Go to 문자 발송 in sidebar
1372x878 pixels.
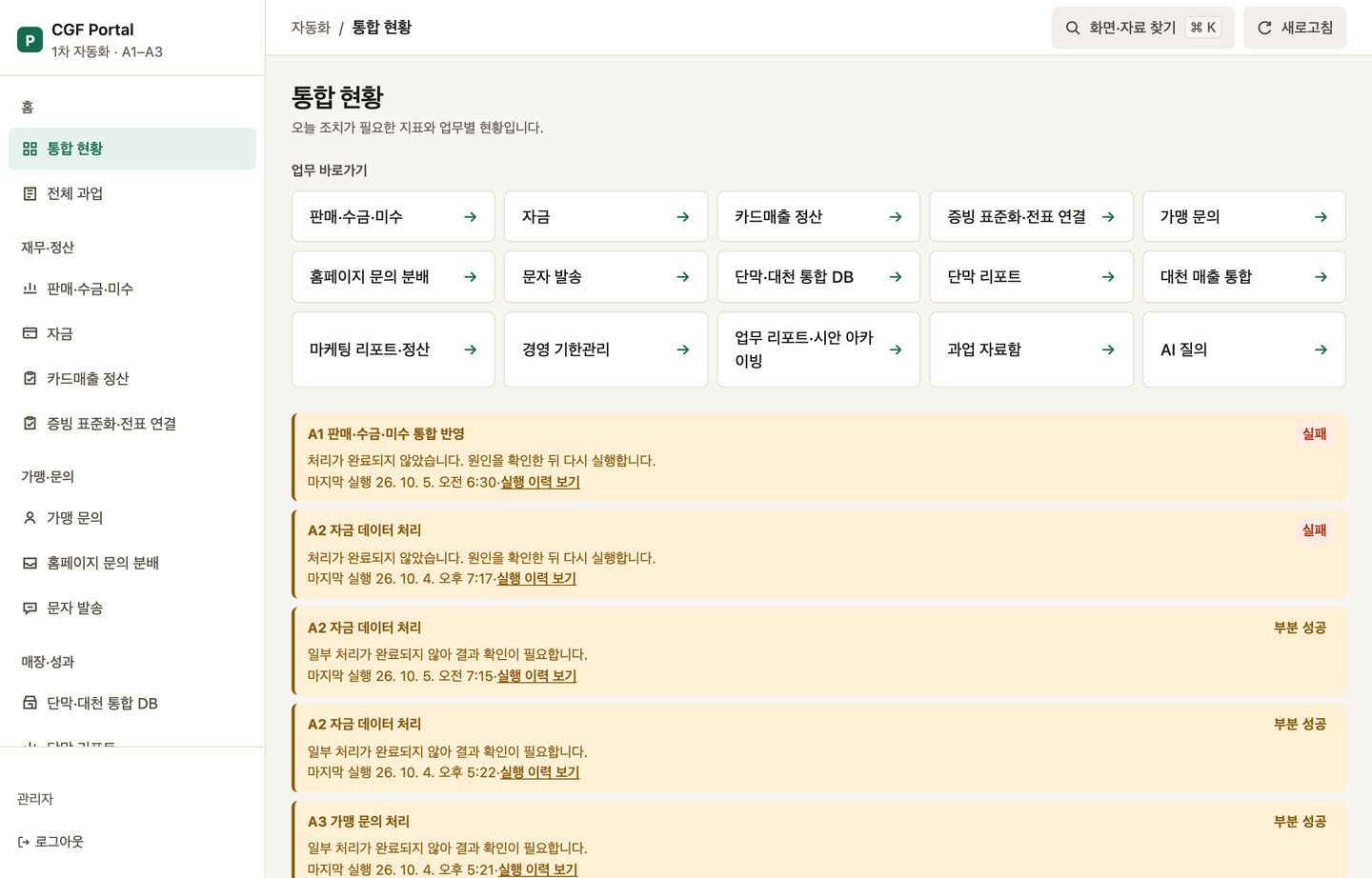(x=132, y=608)
